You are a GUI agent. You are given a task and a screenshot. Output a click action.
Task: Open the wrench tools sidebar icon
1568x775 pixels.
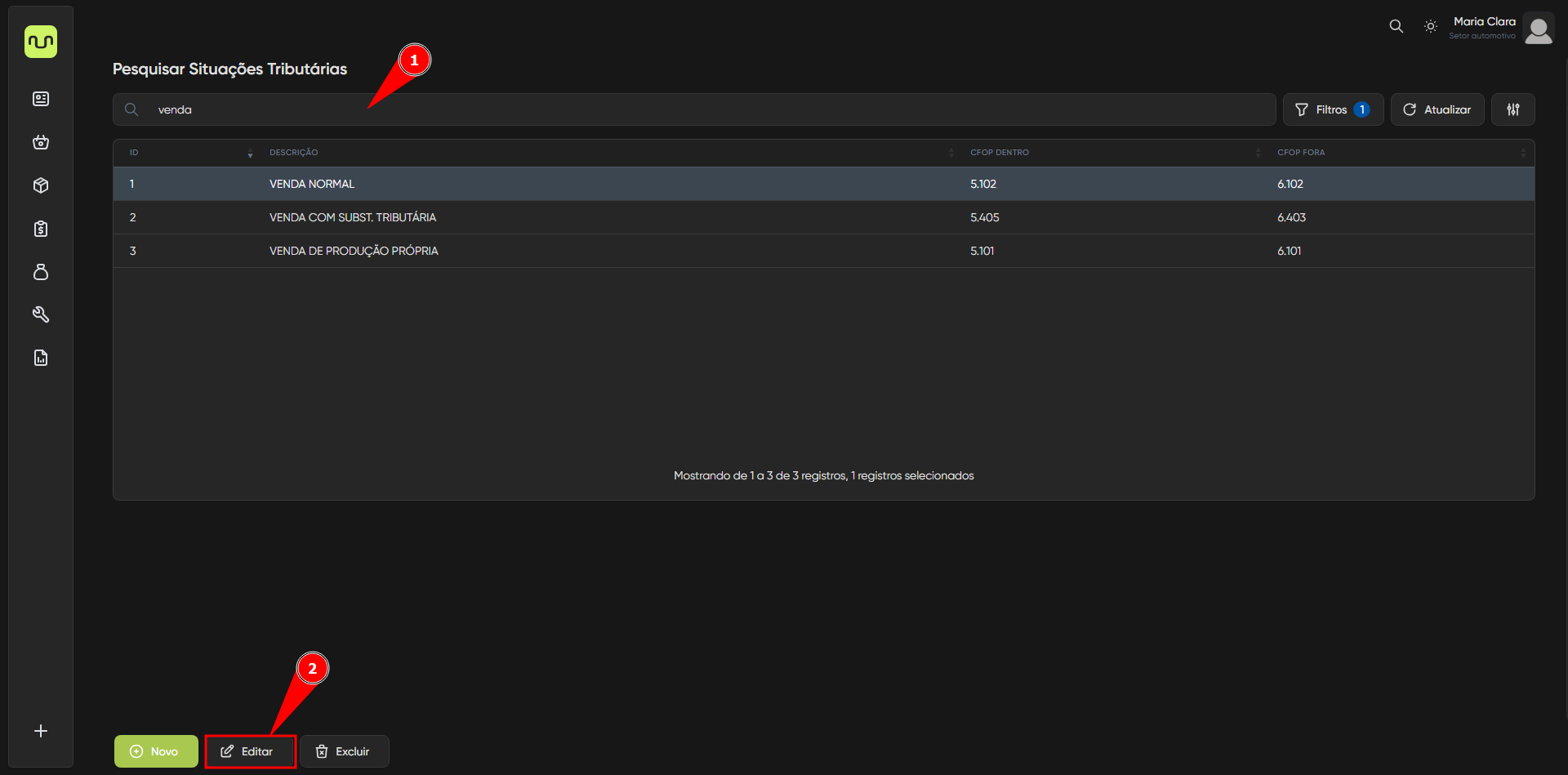click(x=41, y=314)
